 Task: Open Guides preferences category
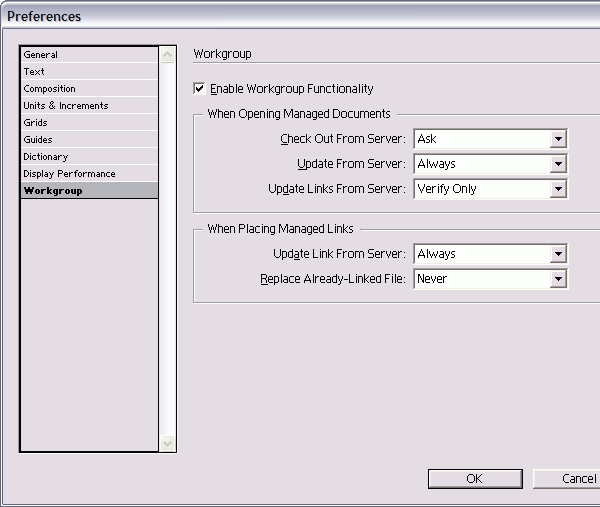38,140
